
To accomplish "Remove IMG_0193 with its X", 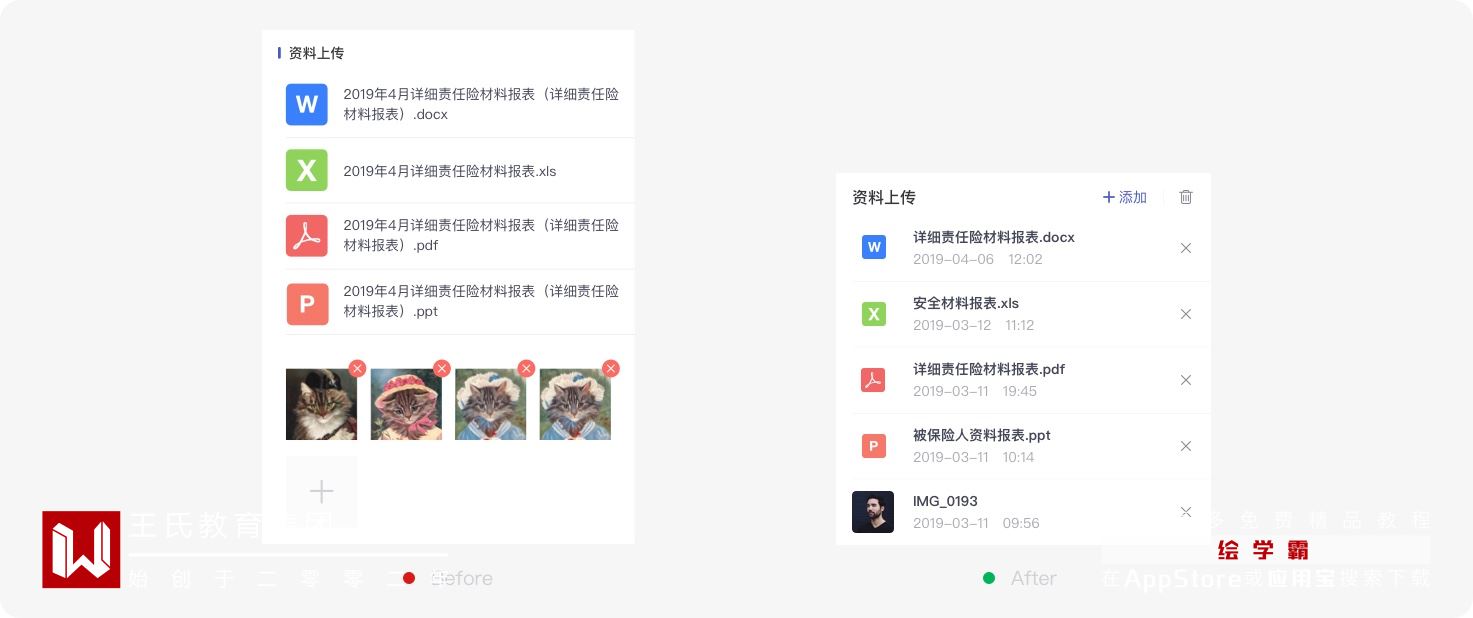I will click(1186, 512).
